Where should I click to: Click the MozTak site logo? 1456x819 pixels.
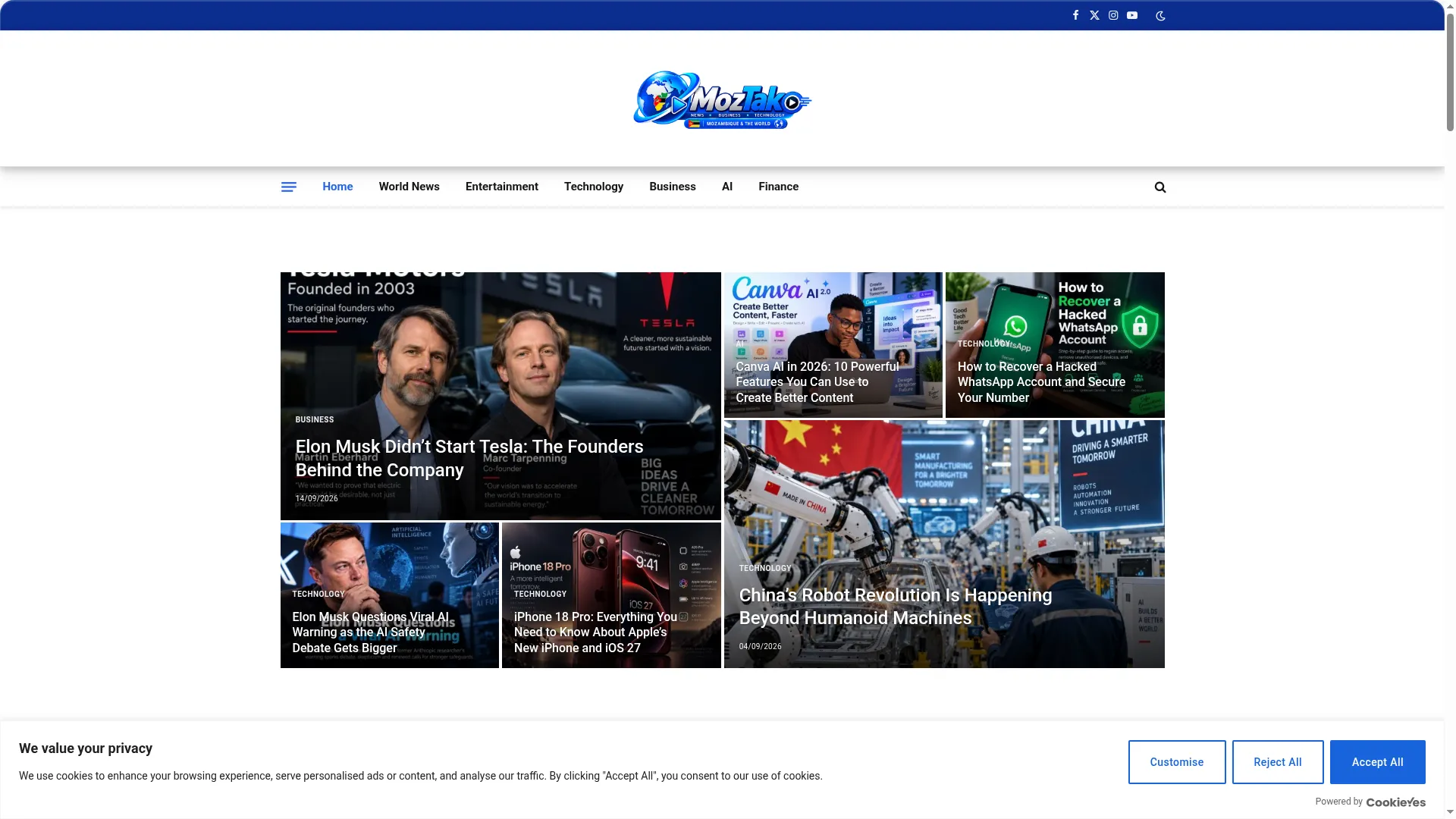click(723, 101)
